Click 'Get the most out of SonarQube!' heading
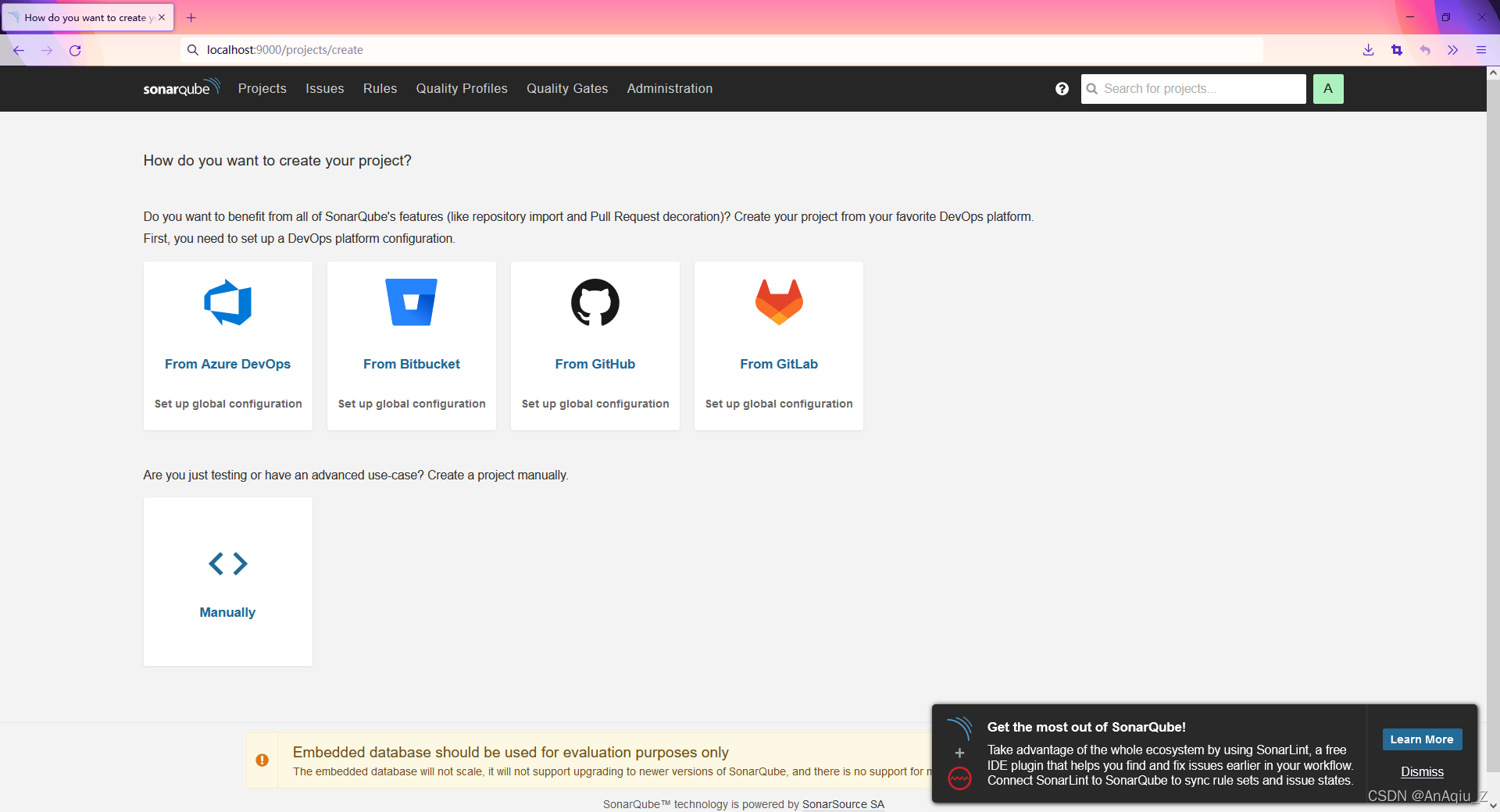The width and height of the screenshot is (1500, 812). tap(1087, 727)
